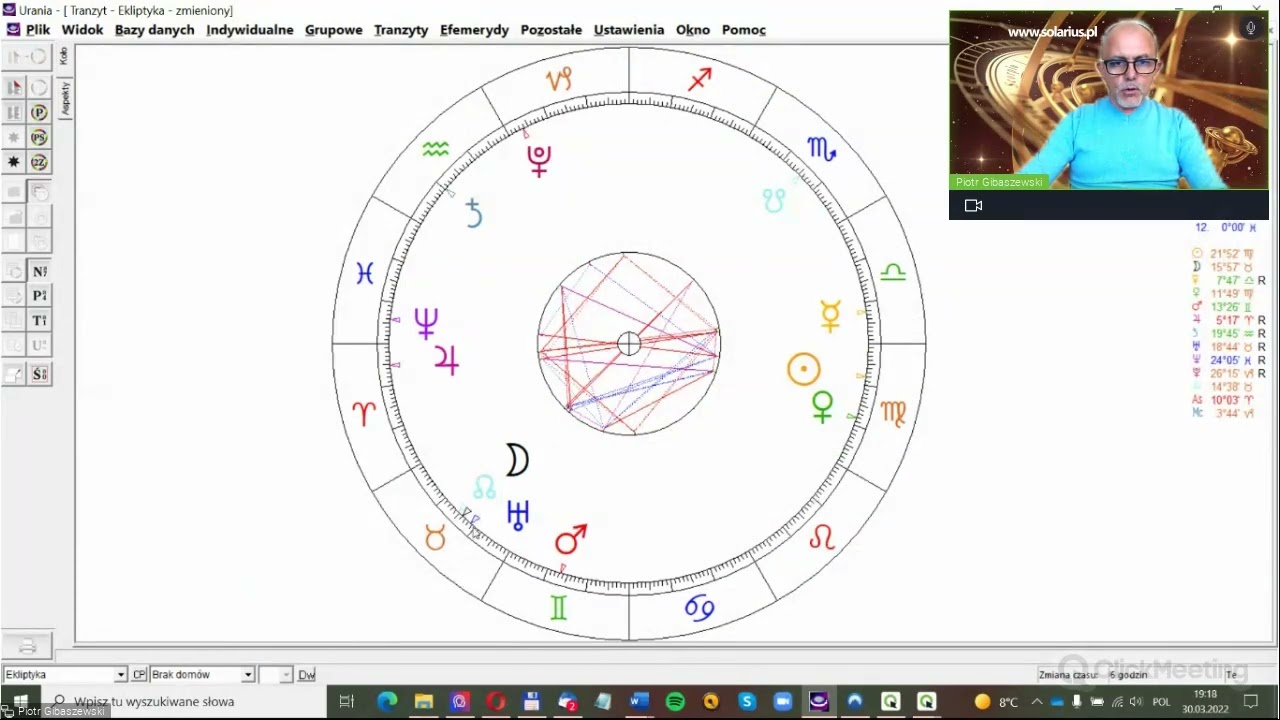
Task: Open the Widok menu
Action: (x=82, y=30)
